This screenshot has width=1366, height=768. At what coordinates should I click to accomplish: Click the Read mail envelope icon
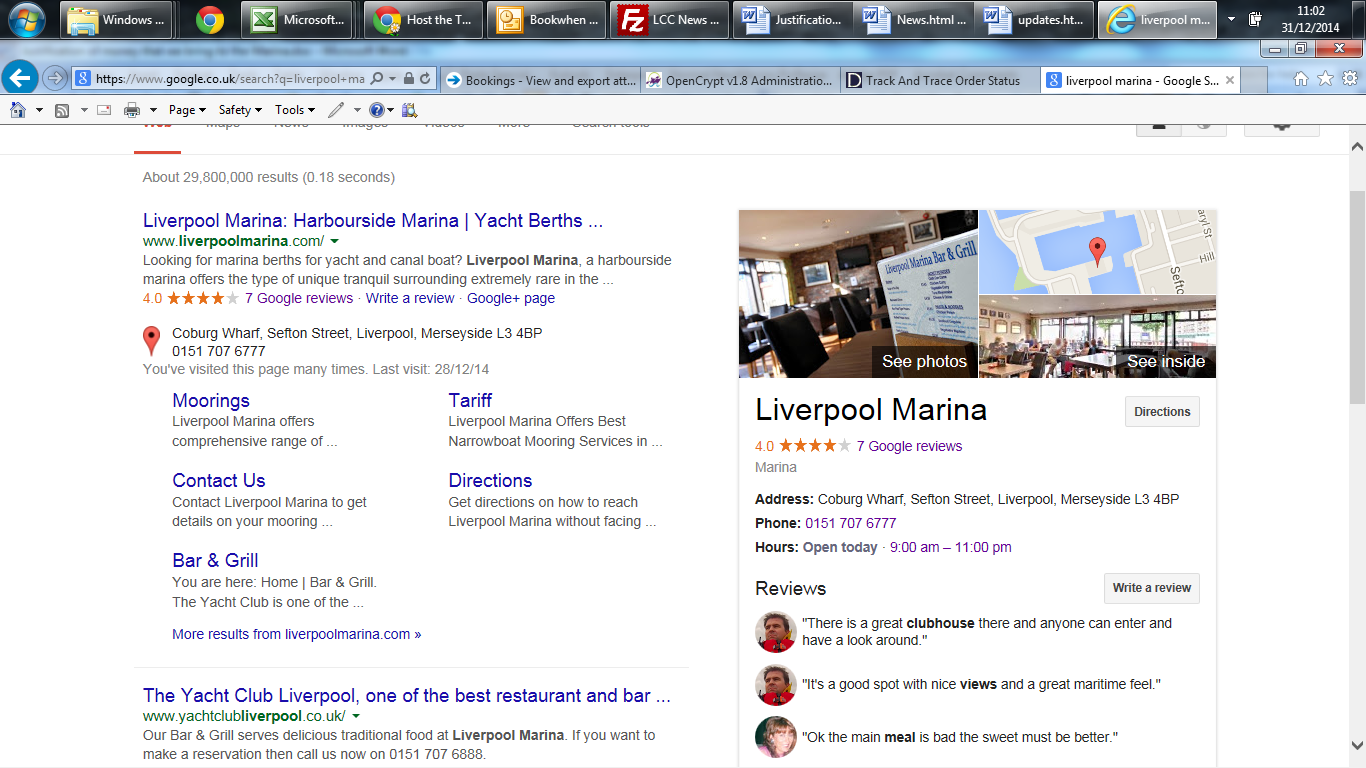tap(104, 110)
